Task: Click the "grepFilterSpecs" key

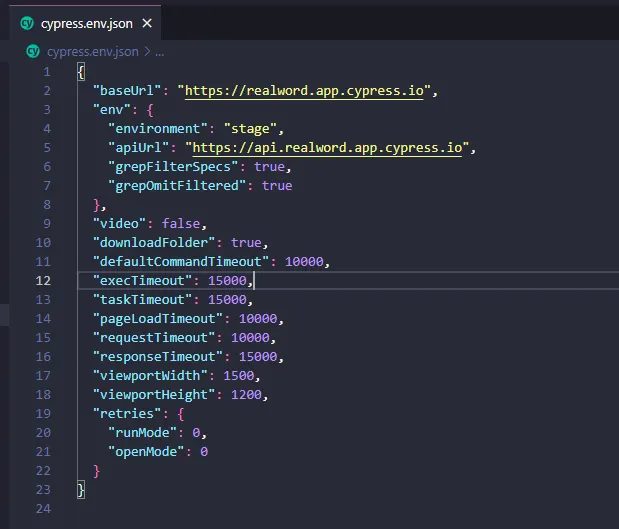Action: (x=173, y=167)
